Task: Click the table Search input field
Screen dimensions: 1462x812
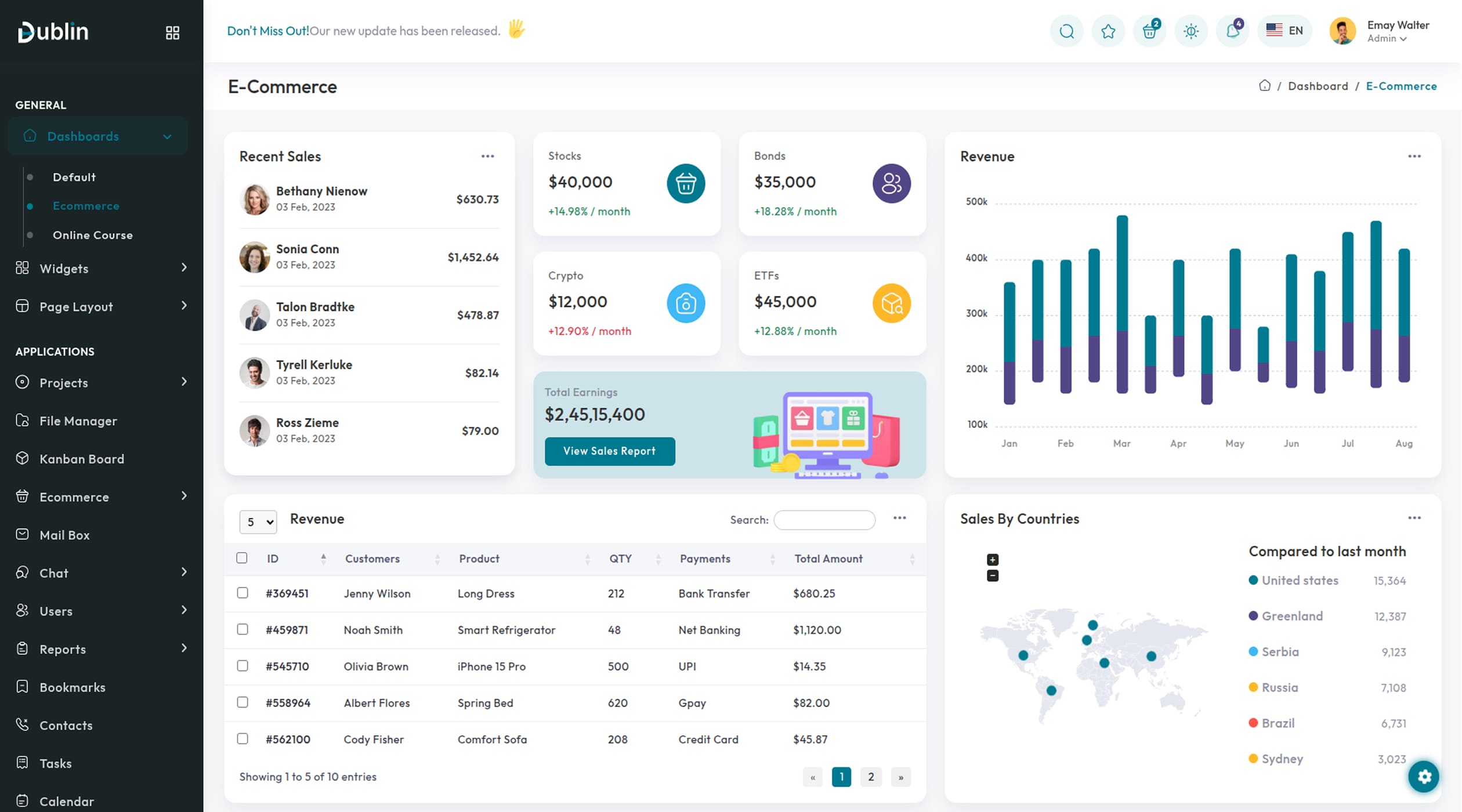Action: [824, 520]
